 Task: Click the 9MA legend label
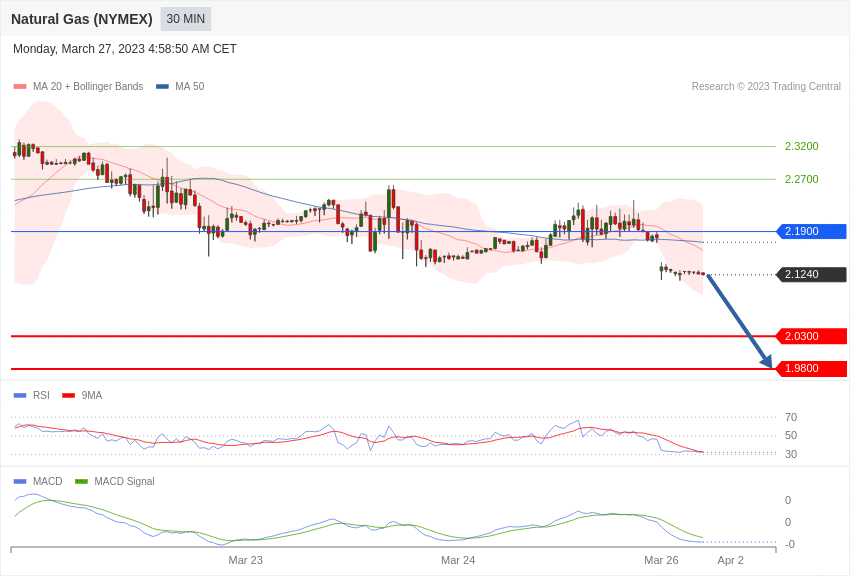[92, 396]
